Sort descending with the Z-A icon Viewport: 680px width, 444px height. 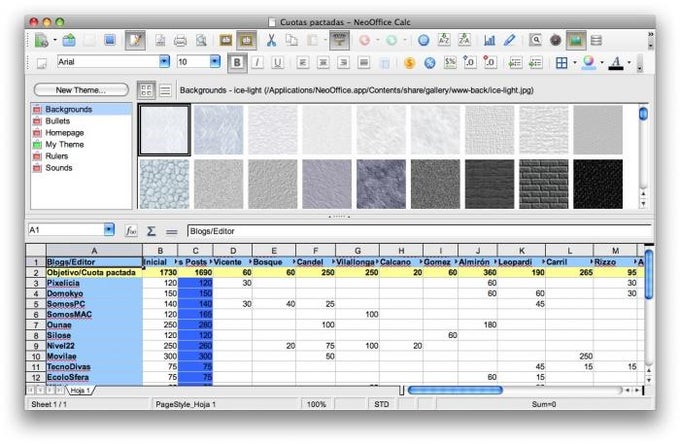pyautogui.click(x=464, y=40)
